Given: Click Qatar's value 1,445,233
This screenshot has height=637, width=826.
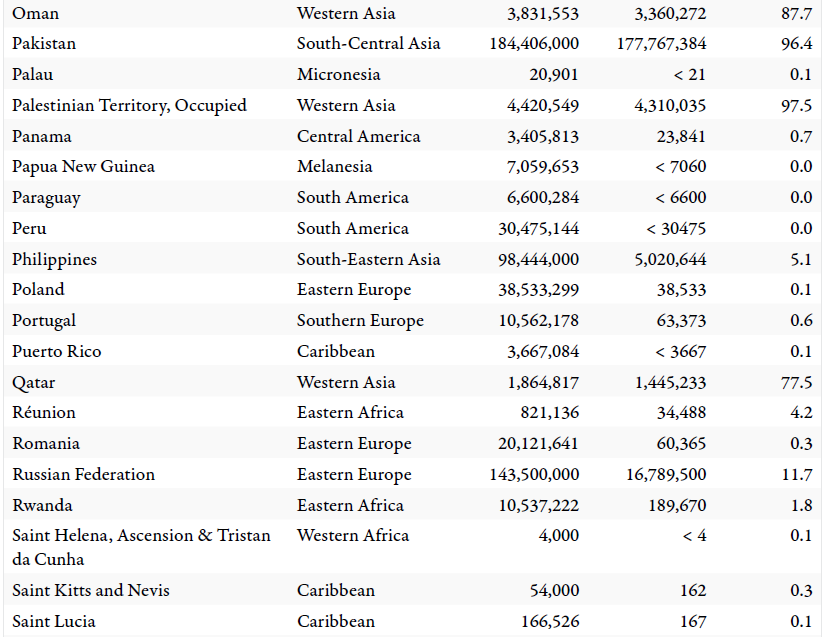Looking at the screenshot, I should click(670, 383).
